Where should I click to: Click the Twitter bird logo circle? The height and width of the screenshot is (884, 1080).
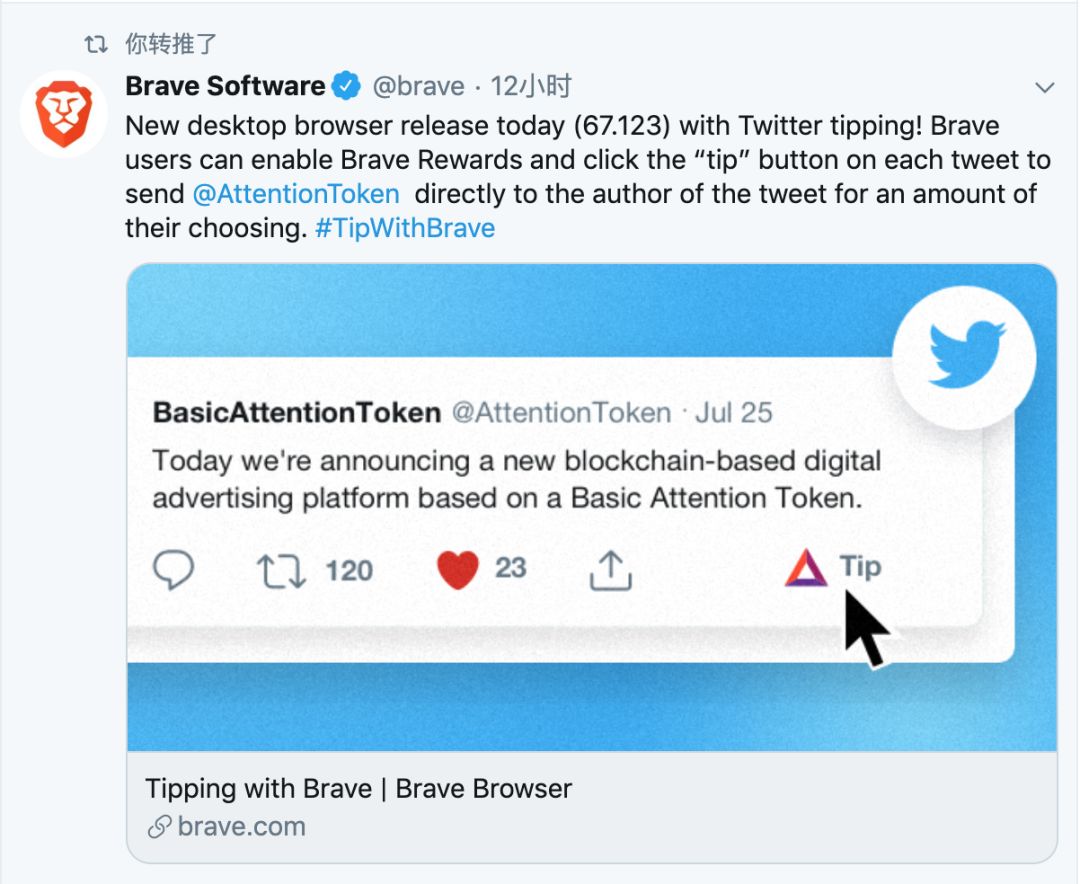(964, 357)
